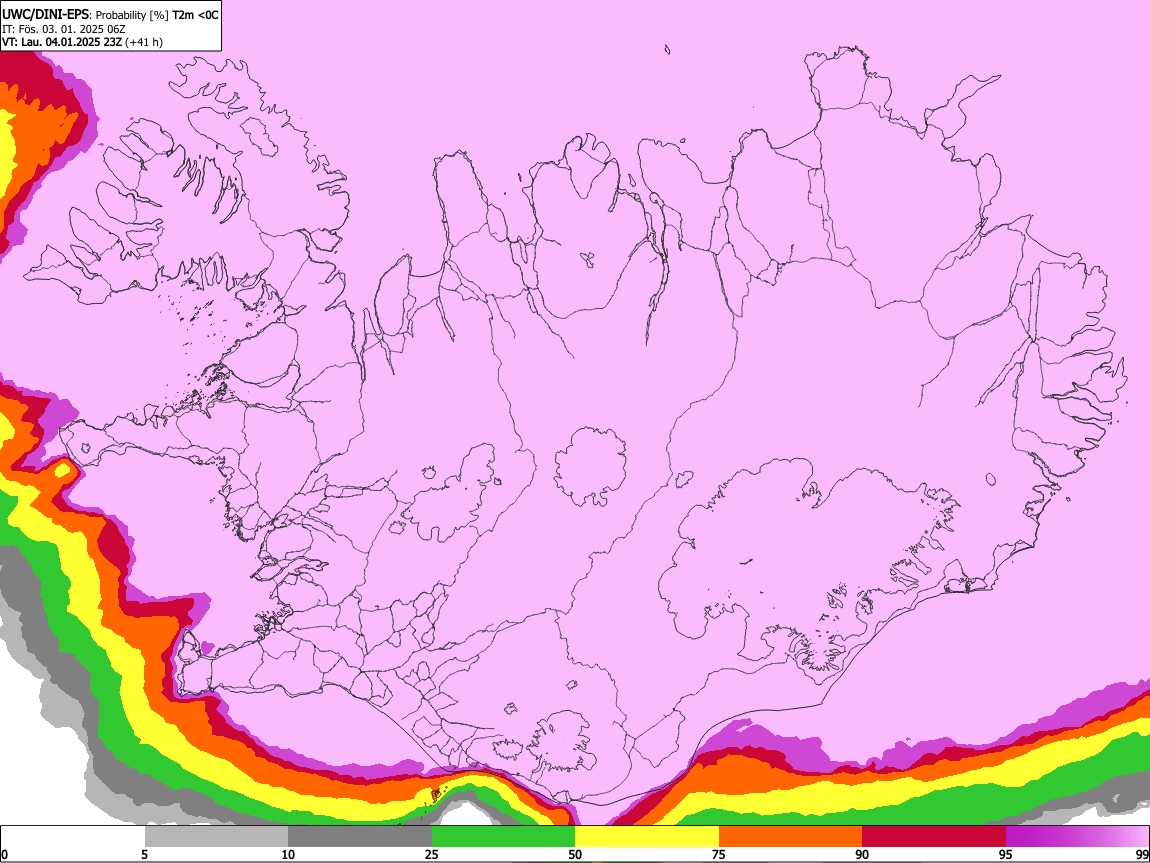The height and width of the screenshot is (863, 1150).
Task: Click the IT: Fös. 03. 01. 2025 06Z line
Action: point(64,29)
